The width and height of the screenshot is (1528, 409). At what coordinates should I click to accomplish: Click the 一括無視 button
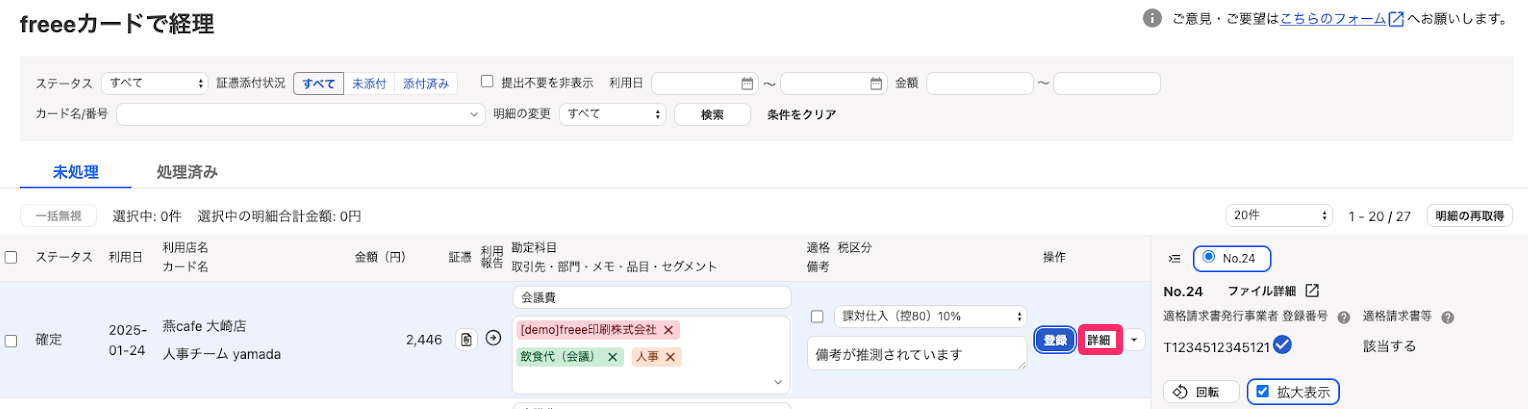58,216
